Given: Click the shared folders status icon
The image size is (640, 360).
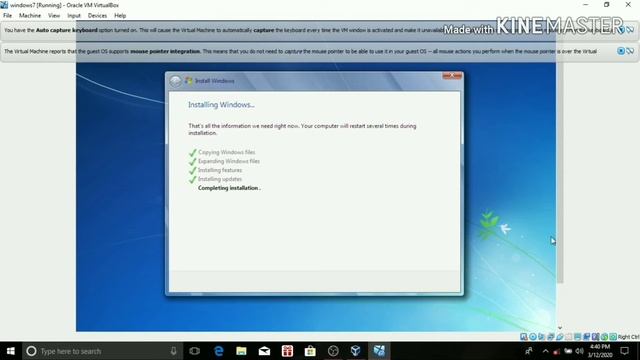Looking at the screenshot, I should click(x=568, y=337).
